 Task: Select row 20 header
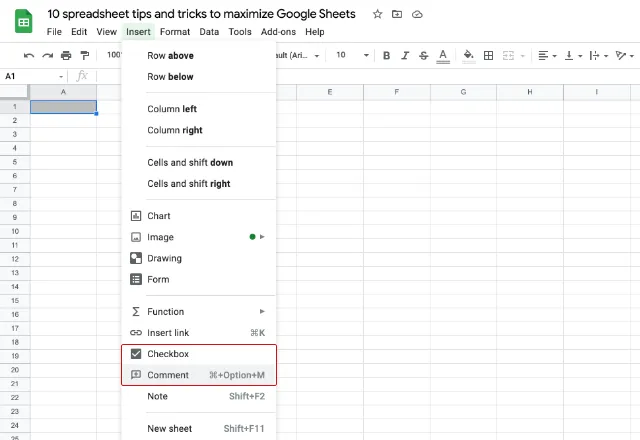(x=15, y=370)
